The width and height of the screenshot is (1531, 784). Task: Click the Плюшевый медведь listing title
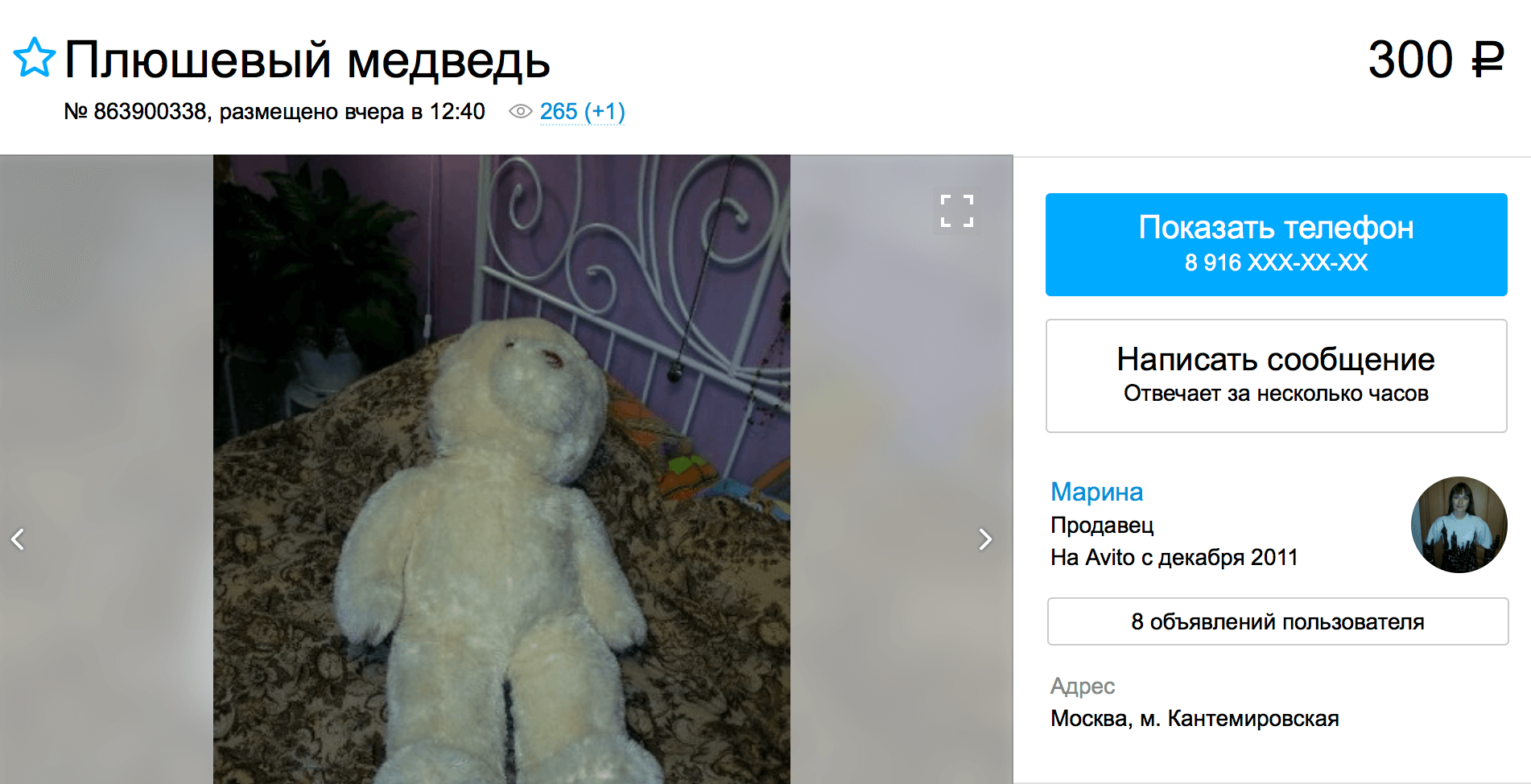click(307, 60)
